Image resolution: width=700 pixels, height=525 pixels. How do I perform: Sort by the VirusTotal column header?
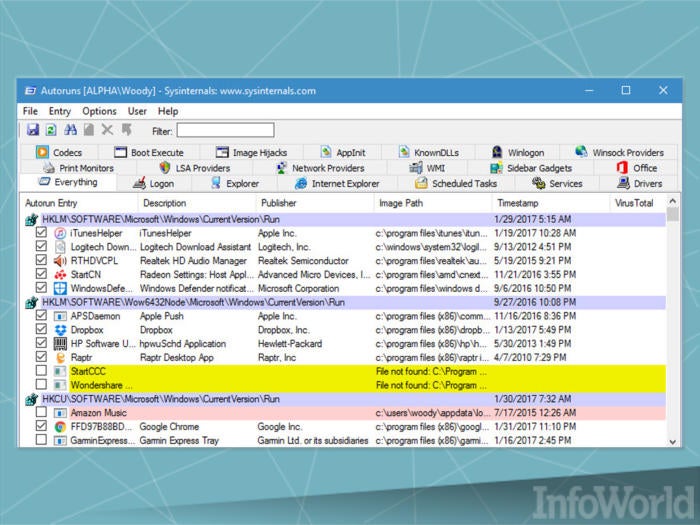tap(638, 203)
